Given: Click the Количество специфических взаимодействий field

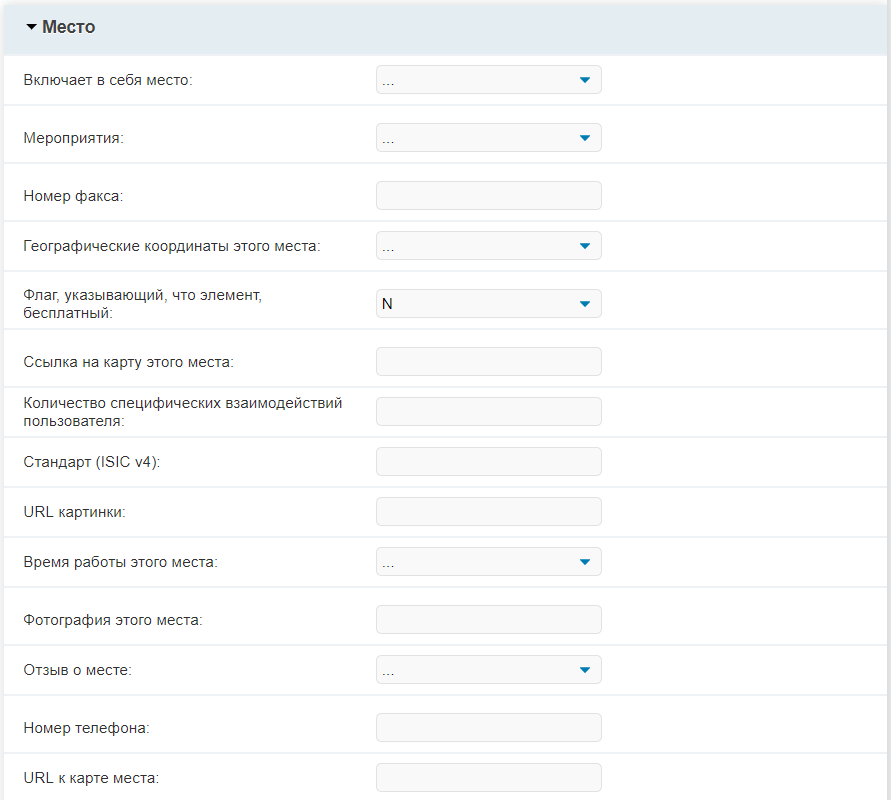Looking at the screenshot, I should click(489, 411).
